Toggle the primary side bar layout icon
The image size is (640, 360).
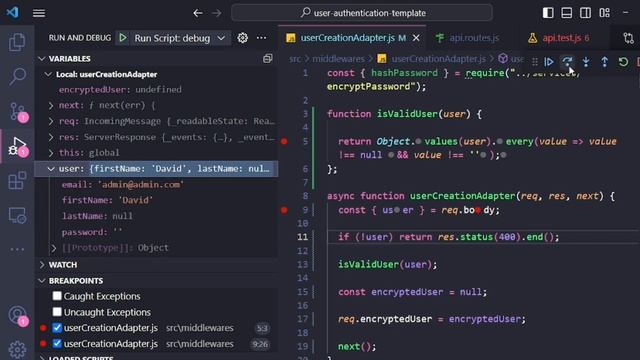548,13
